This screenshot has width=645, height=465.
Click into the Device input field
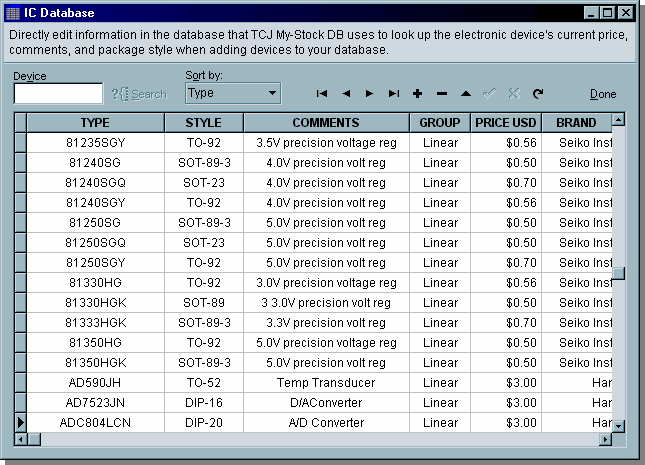tap(58, 93)
